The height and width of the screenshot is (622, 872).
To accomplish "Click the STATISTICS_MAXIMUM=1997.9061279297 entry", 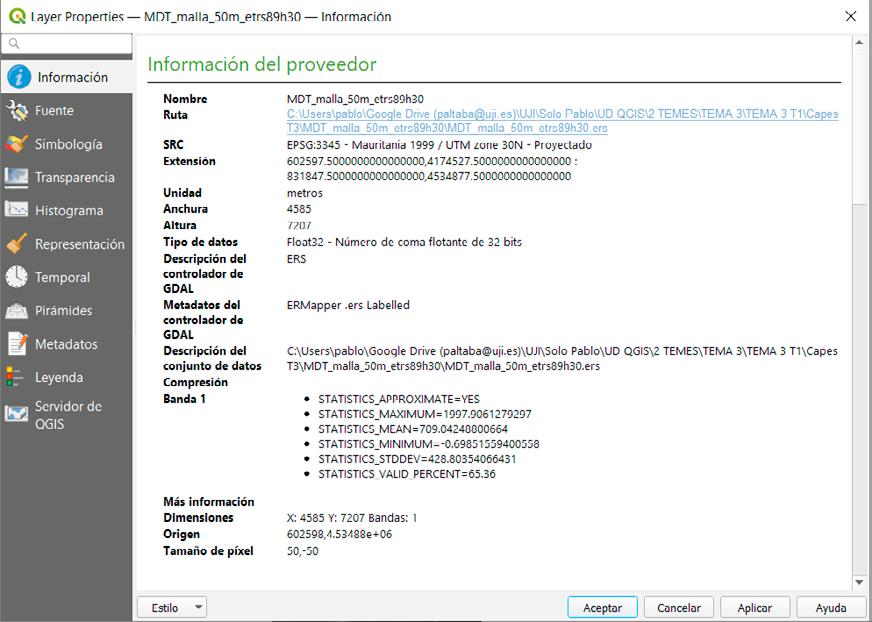I will click(425, 414).
